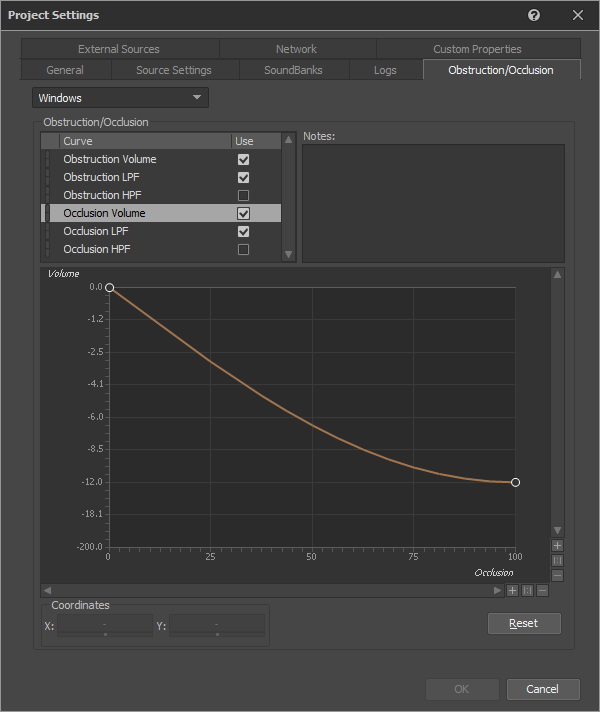The image size is (600, 712).
Task: Switch to Source Settings tab
Action: tap(174, 70)
